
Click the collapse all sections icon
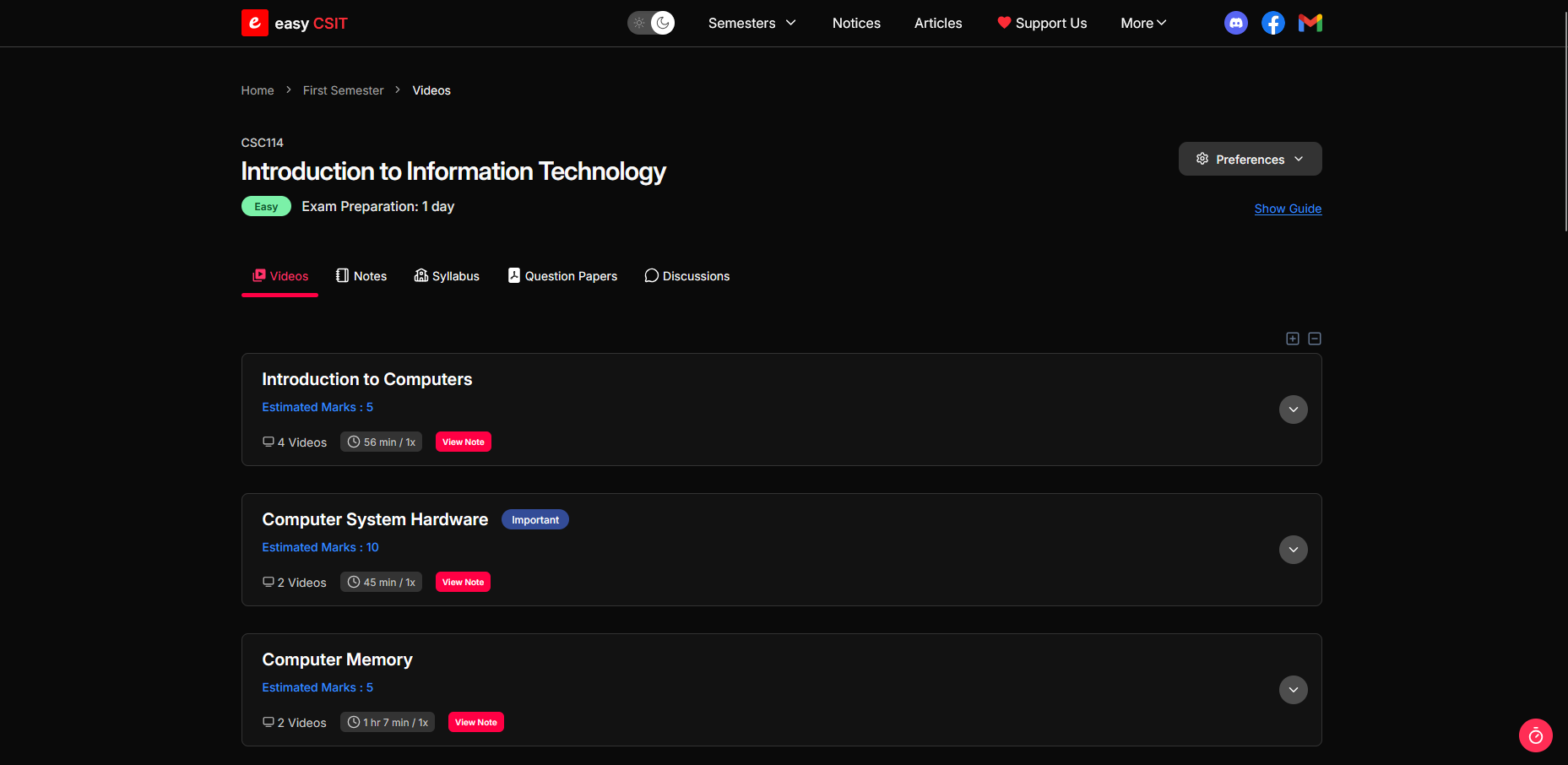tap(1315, 339)
